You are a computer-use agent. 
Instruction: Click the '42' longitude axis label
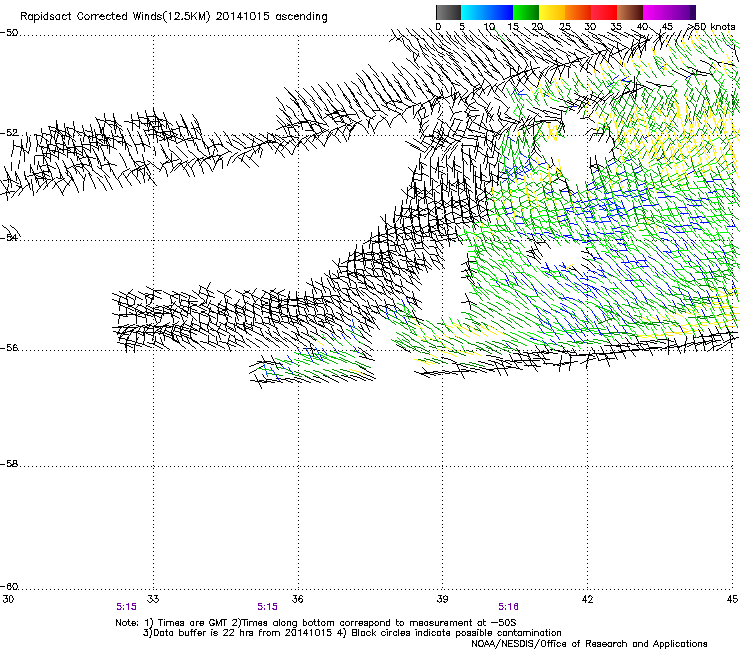pos(587,599)
